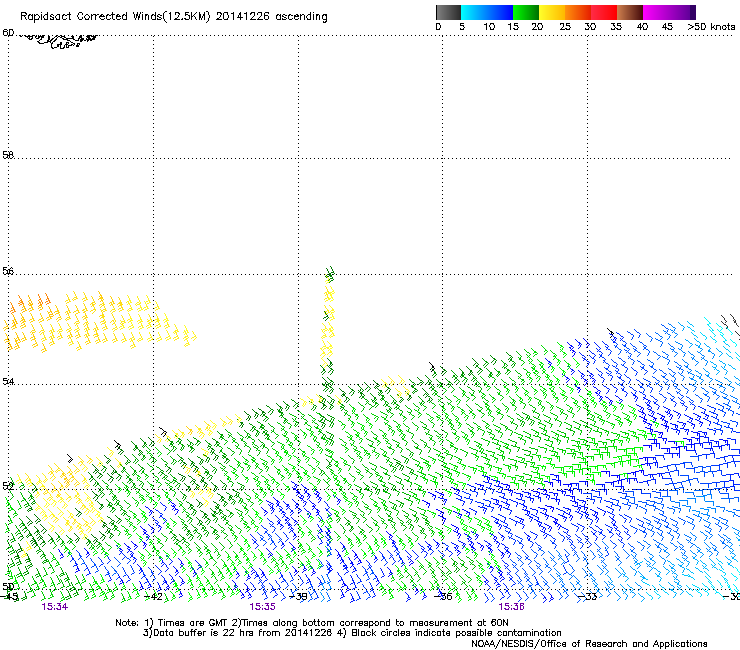Click the '15:36' time label
740x650 pixels.
(512, 607)
